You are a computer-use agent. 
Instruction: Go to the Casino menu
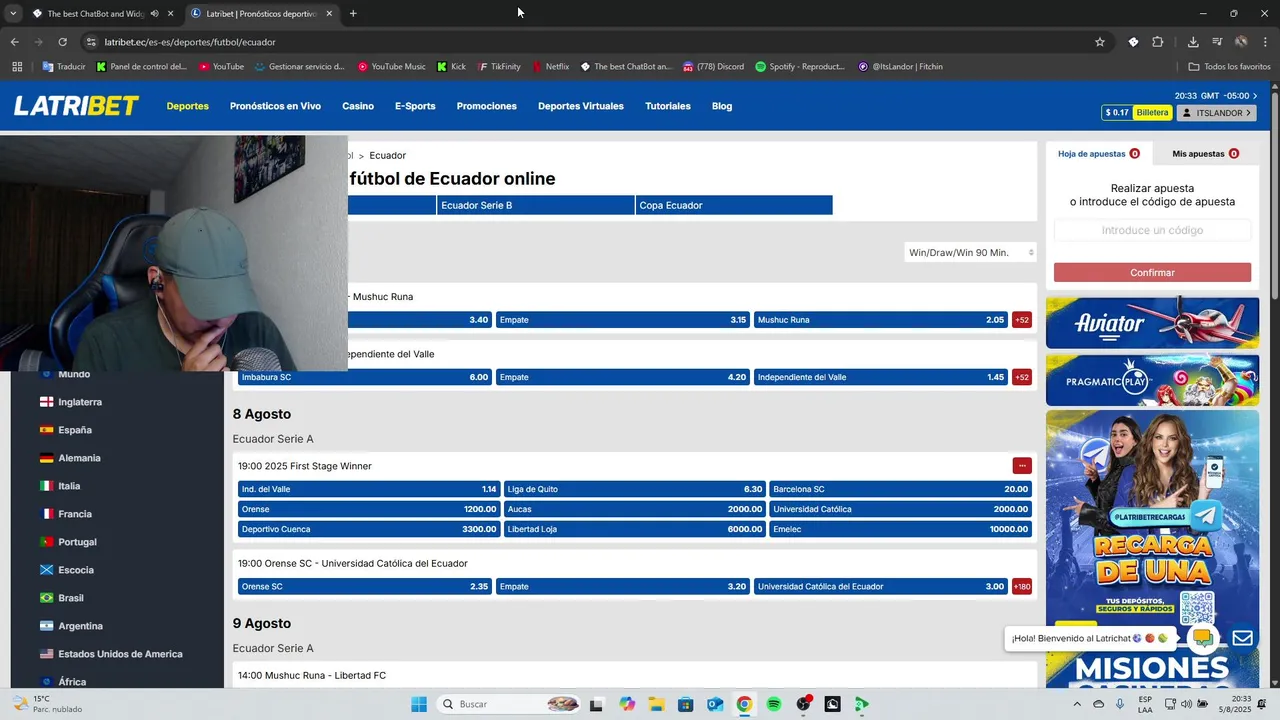[x=358, y=106]
